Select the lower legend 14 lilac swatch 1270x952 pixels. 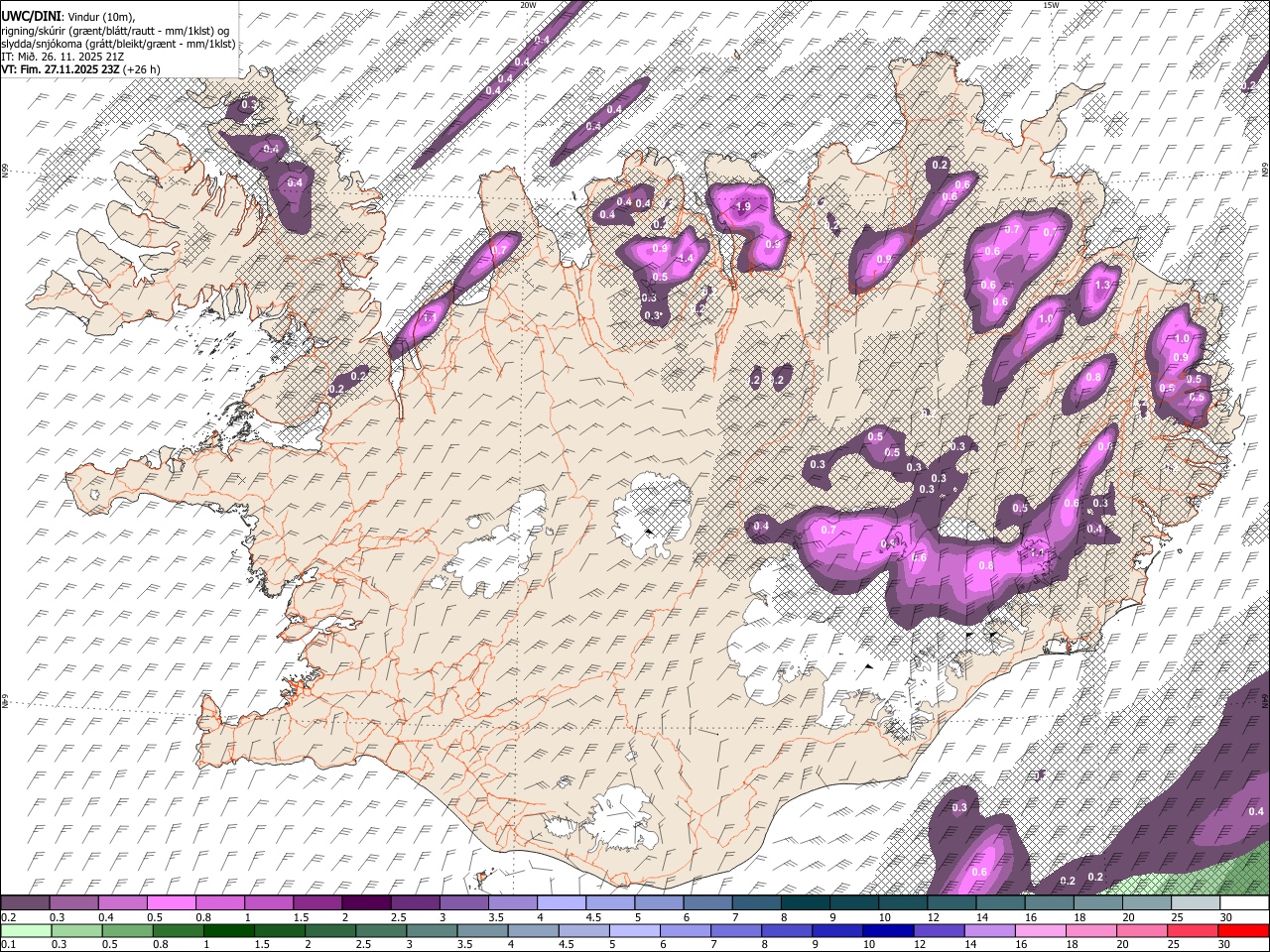[990, 930]
